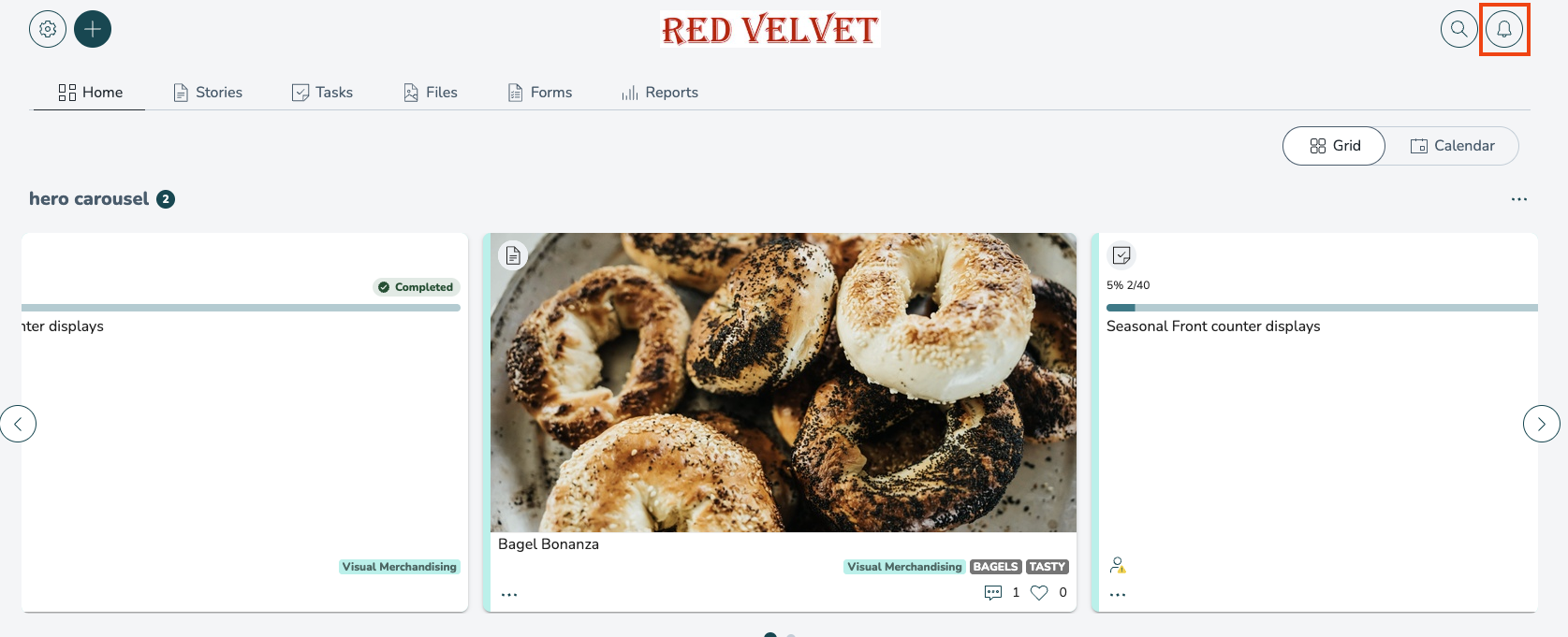Click the assignee warning person icon

(x=1118, y=565)
